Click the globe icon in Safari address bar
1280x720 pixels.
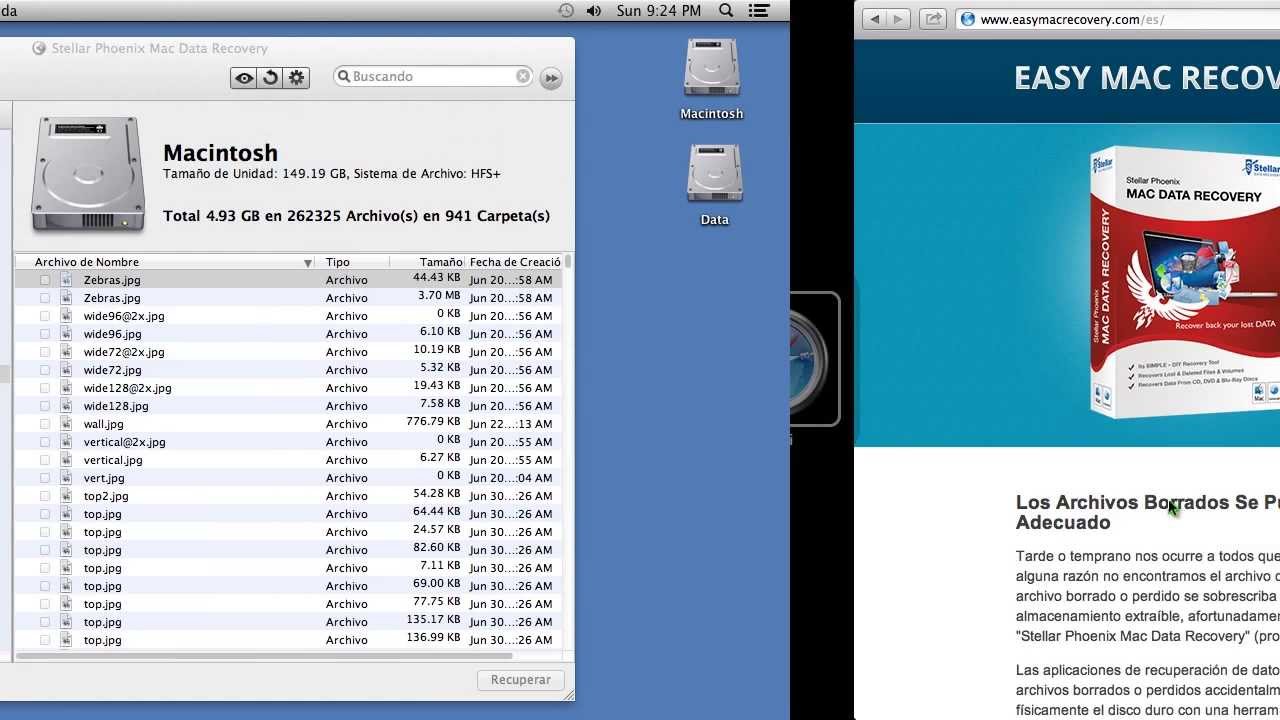point(968,19)
